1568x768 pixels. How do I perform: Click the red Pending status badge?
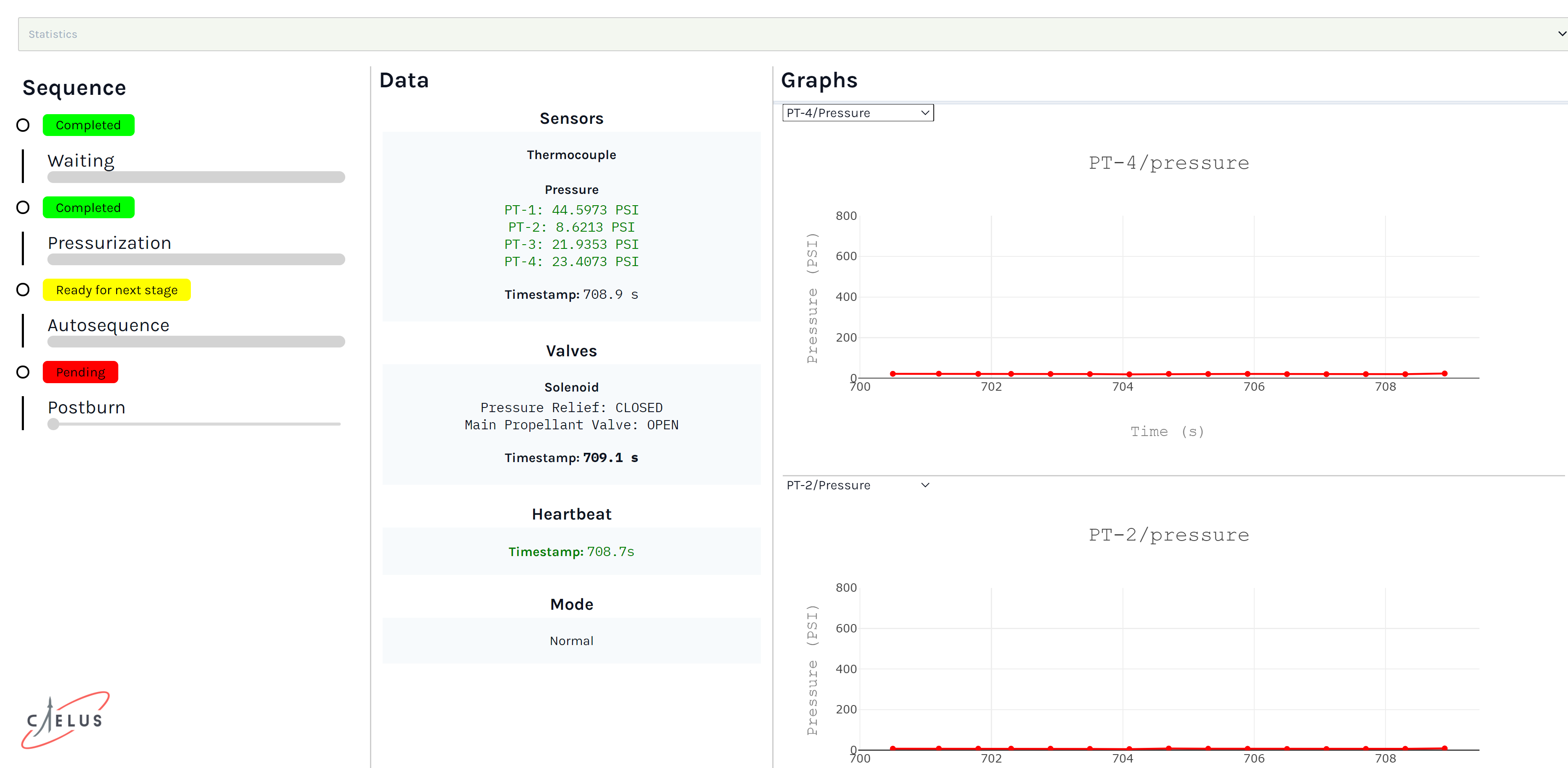point(81,372)
